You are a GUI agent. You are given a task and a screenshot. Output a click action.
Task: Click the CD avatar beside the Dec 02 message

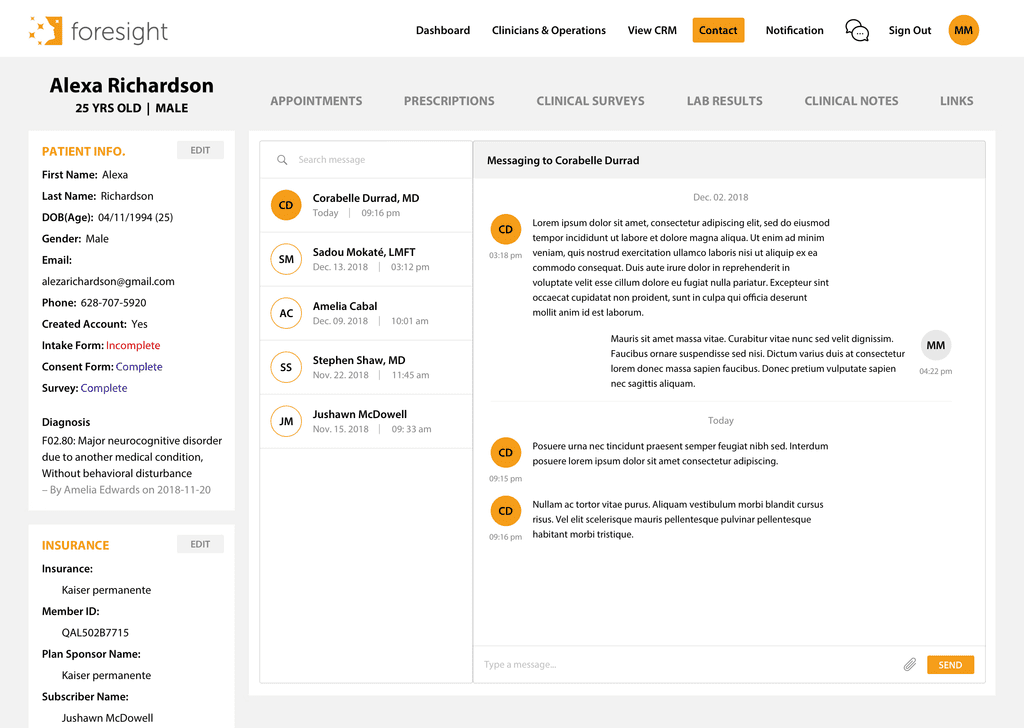pos(506,229)
